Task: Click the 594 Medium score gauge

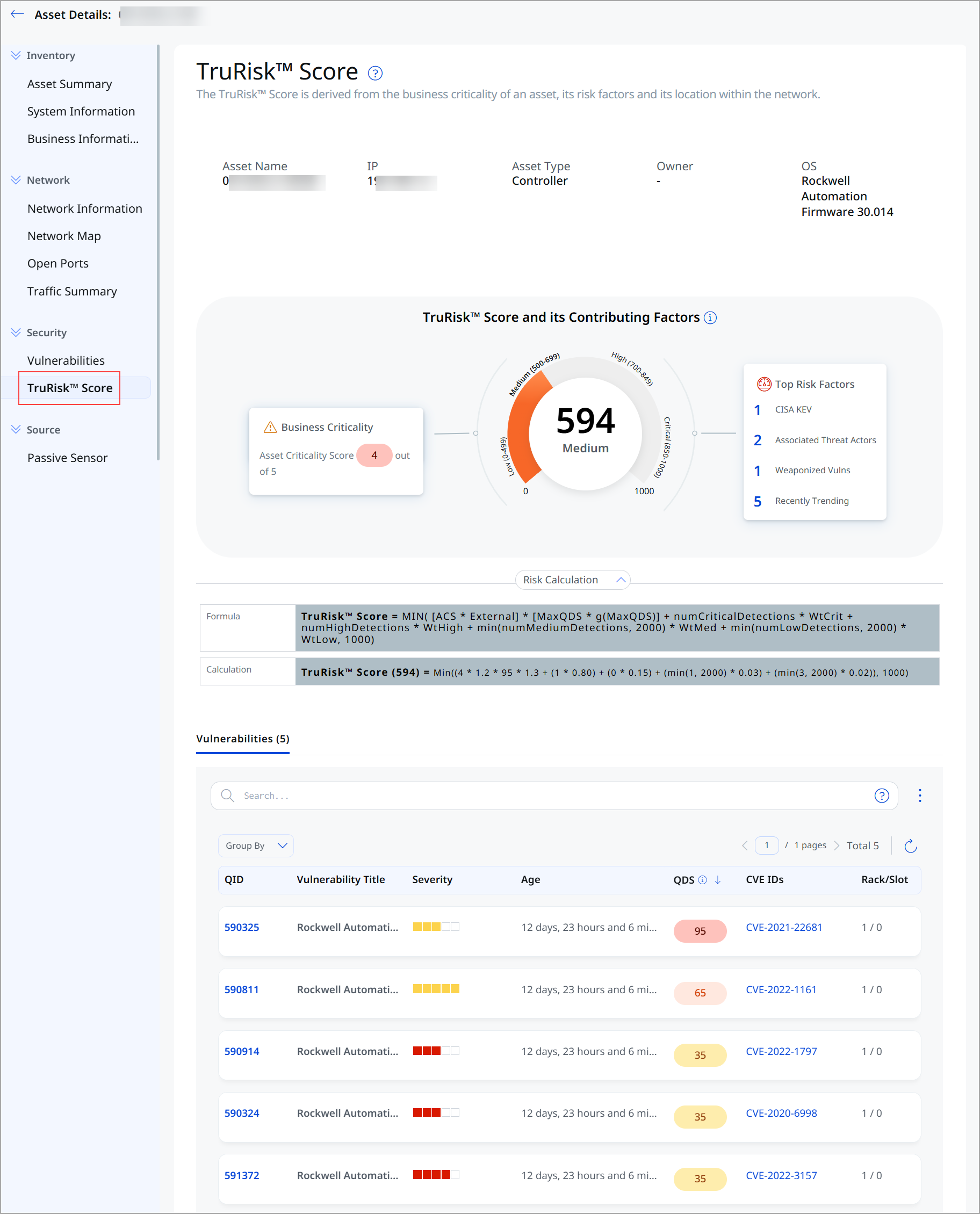Action: tap(586, 432)
